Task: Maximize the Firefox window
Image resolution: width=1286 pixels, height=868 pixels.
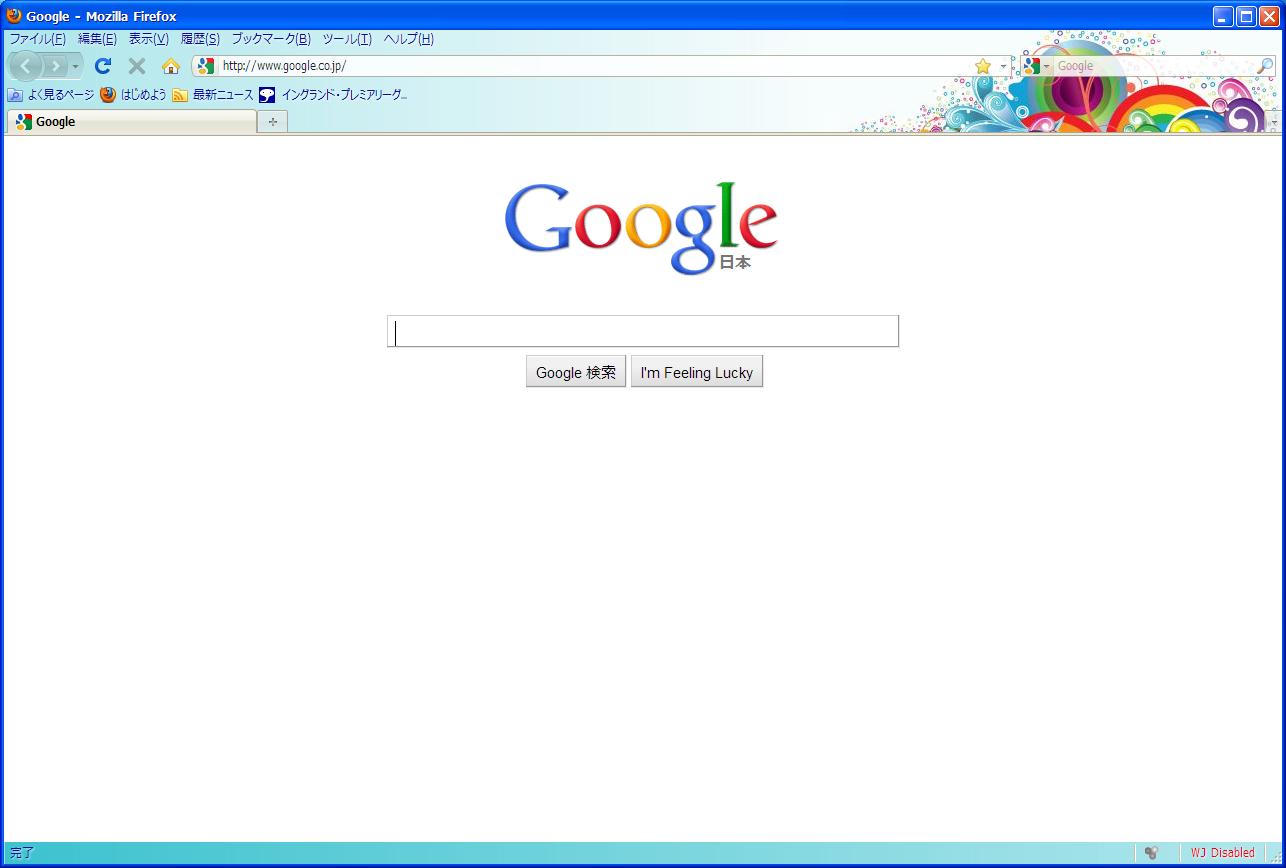Action: (1246, 16)
